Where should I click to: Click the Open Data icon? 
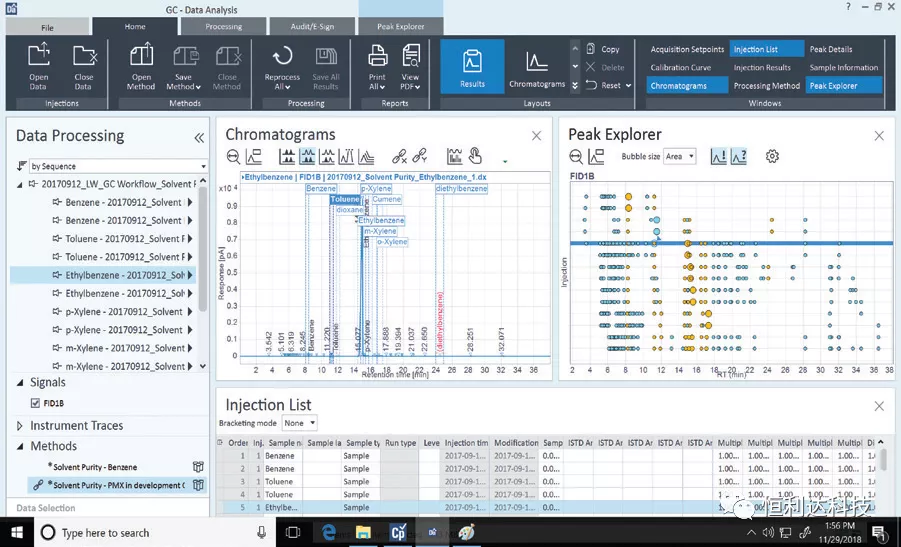38,59
